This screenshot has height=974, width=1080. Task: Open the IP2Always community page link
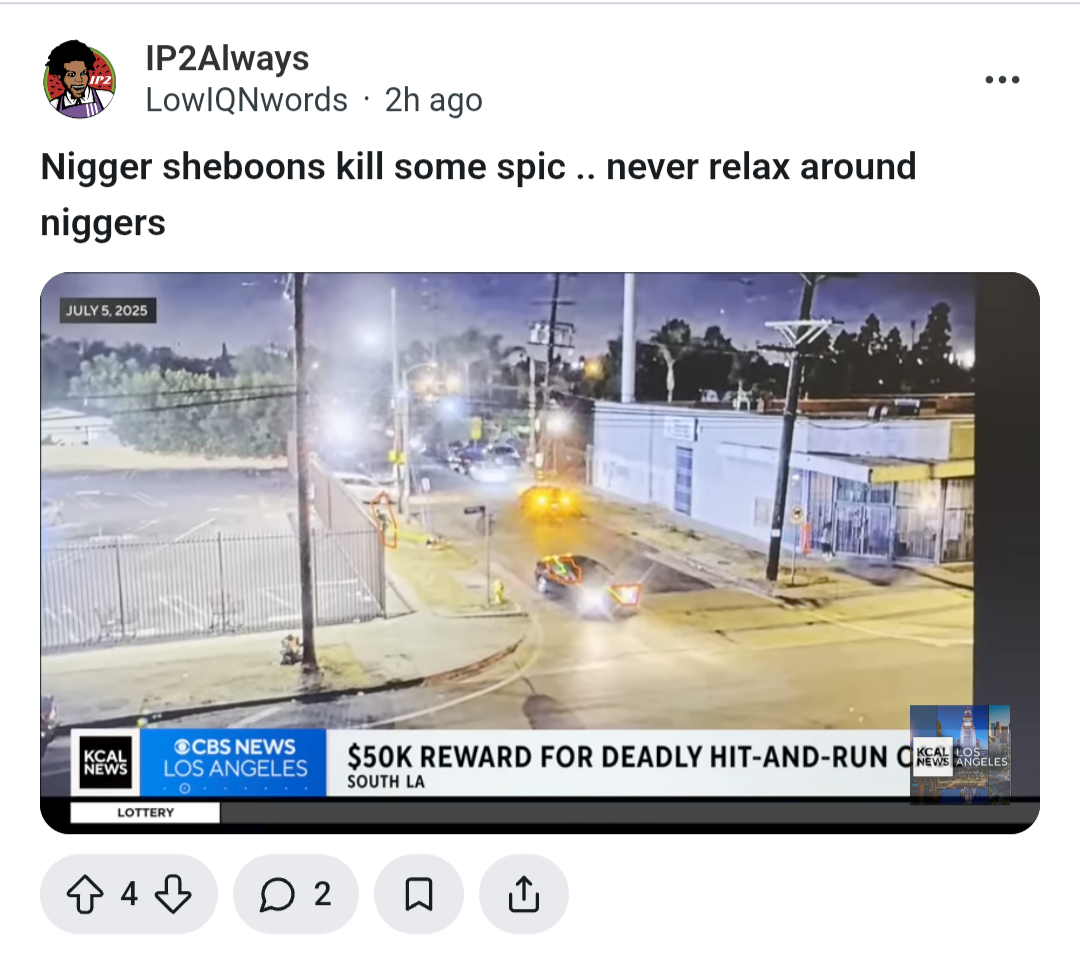coord(227,58)
